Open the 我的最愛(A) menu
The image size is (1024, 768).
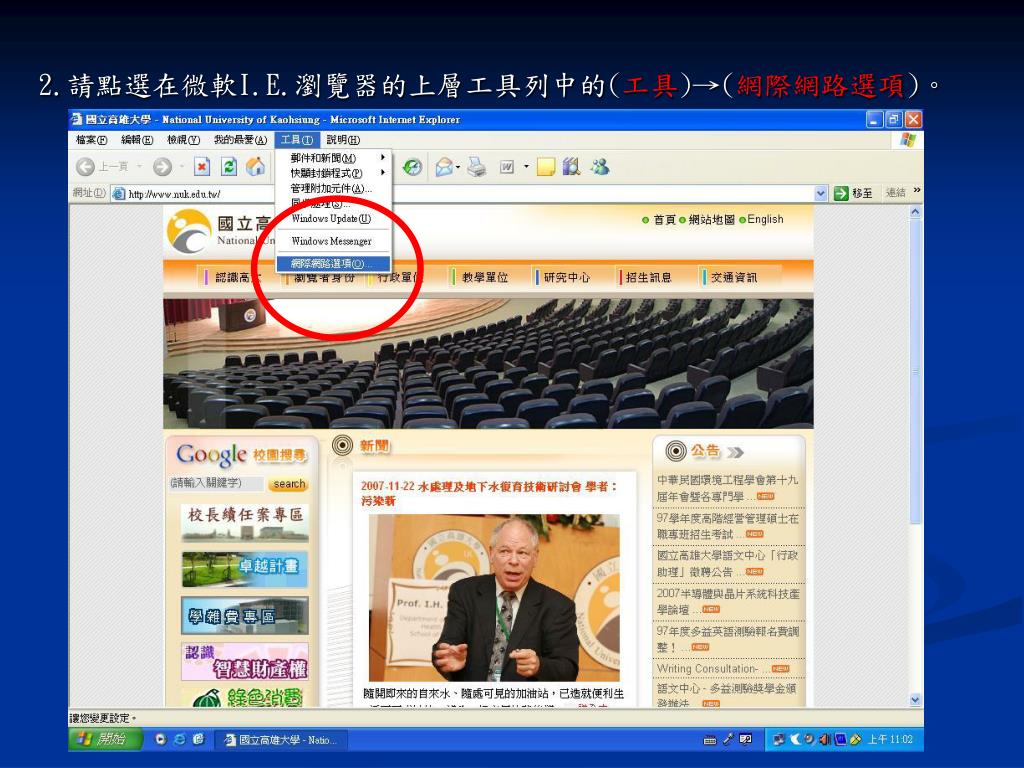coord(240,140)
